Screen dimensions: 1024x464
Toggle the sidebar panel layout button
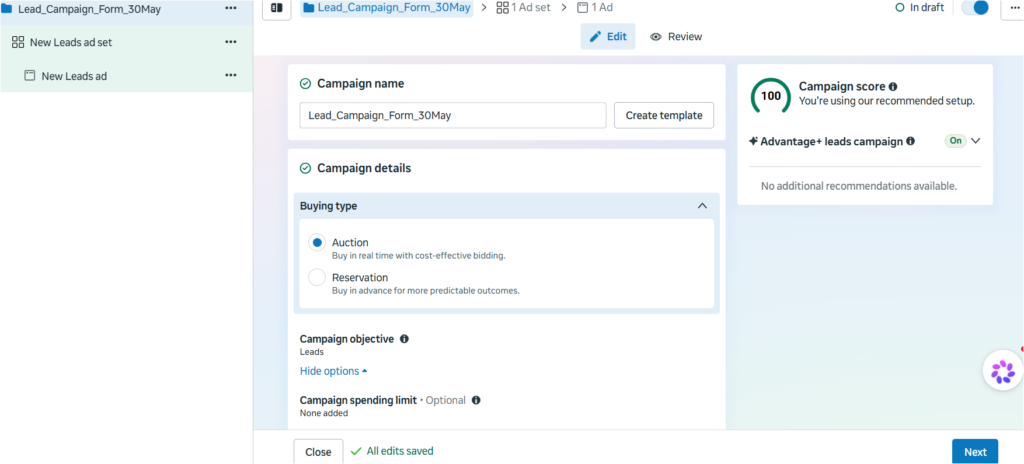tap(277, 8)
